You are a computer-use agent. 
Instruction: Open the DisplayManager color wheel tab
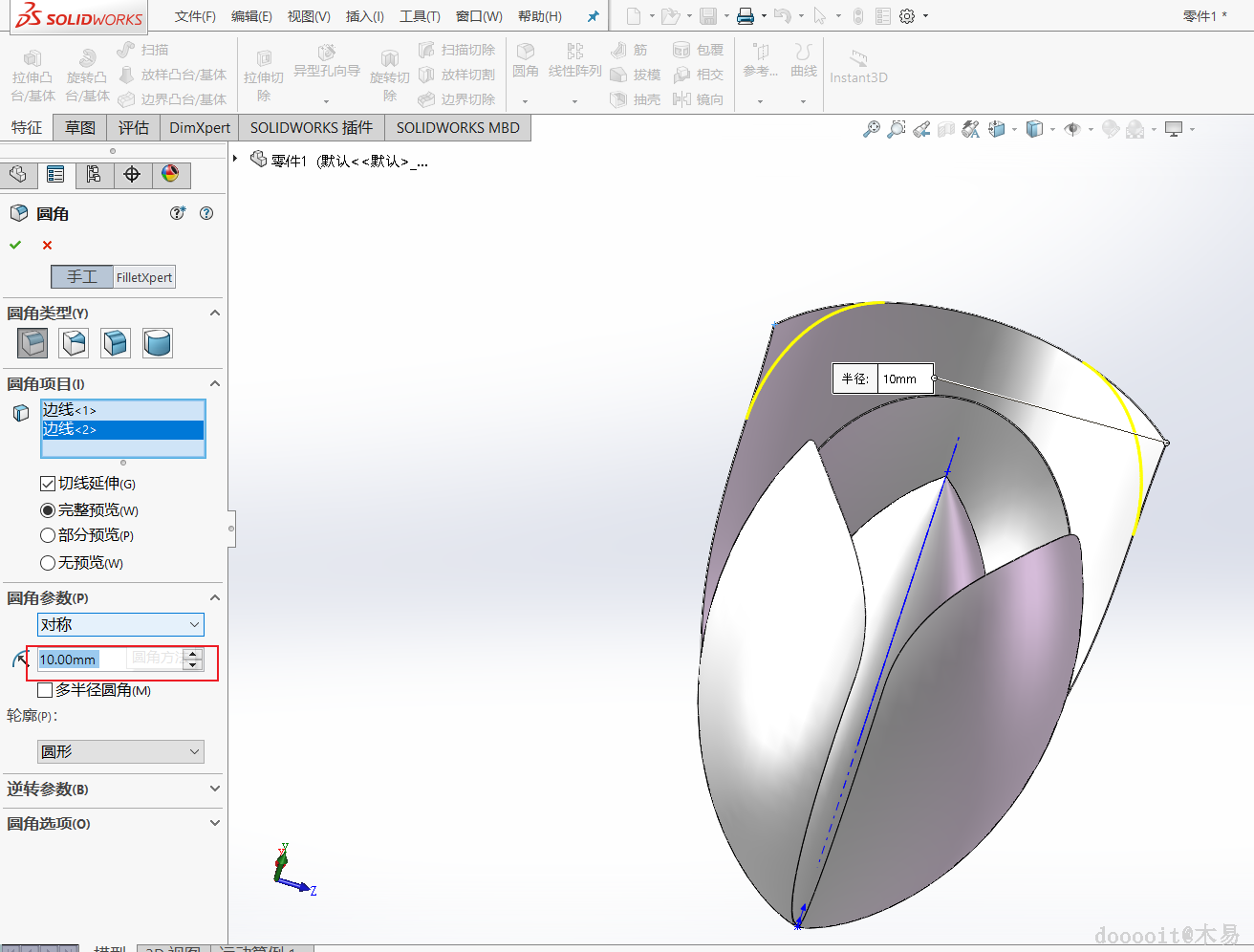170,174
